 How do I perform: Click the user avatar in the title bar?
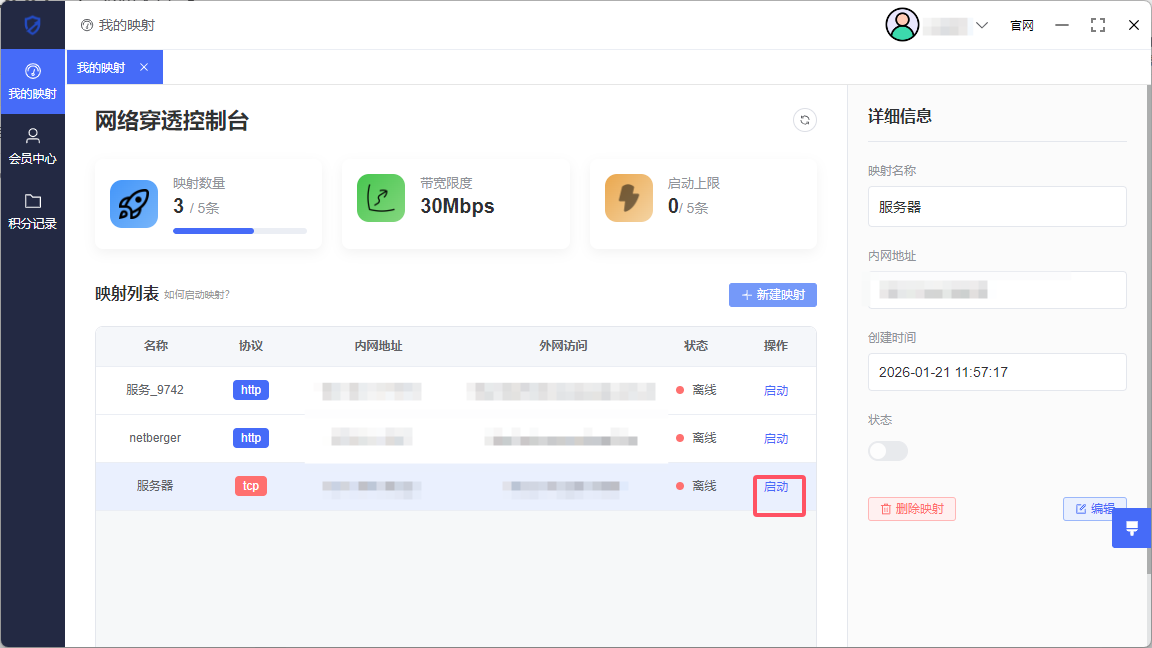pos(902,25)
